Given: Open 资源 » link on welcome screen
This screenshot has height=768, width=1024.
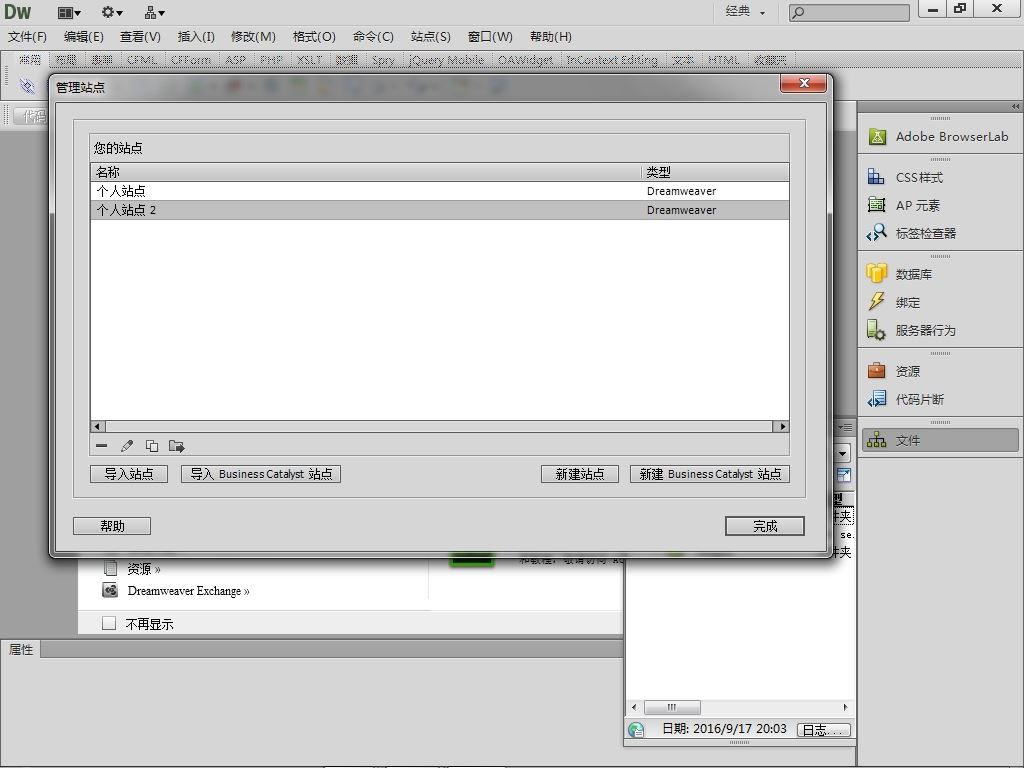Looking at the screenshot, I should tap(143, 569).
